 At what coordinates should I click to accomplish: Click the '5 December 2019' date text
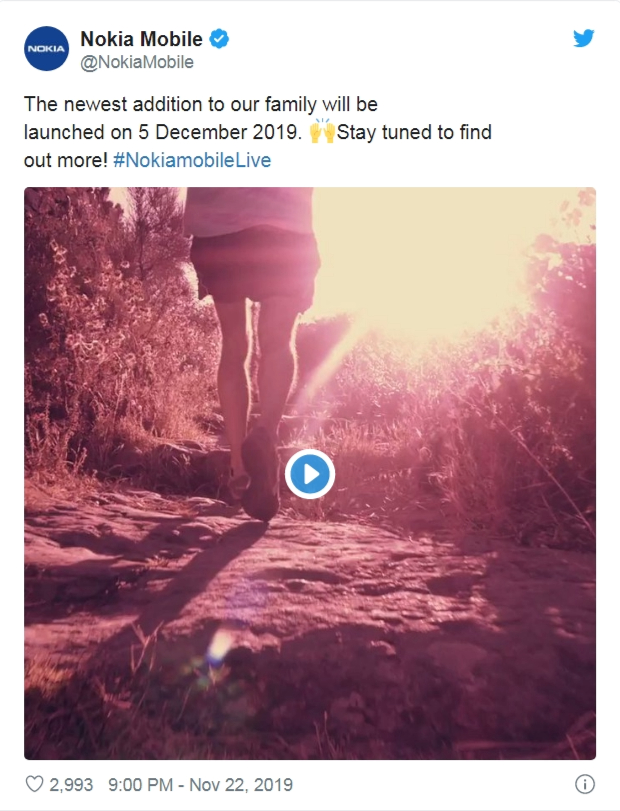219,132
